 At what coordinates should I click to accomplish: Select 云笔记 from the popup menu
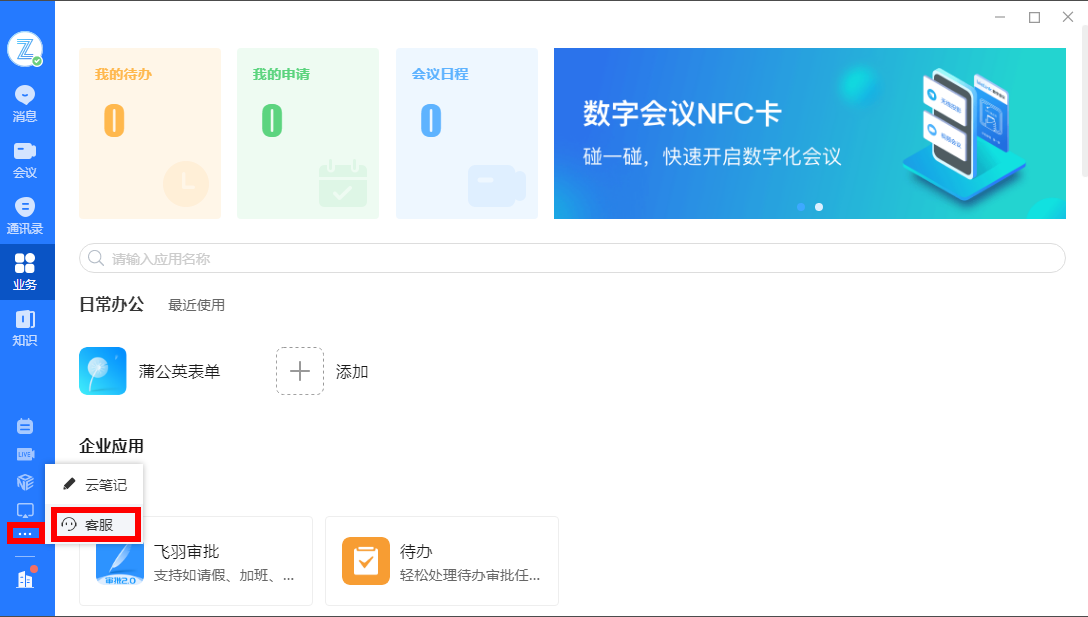(x=95, y=484)
